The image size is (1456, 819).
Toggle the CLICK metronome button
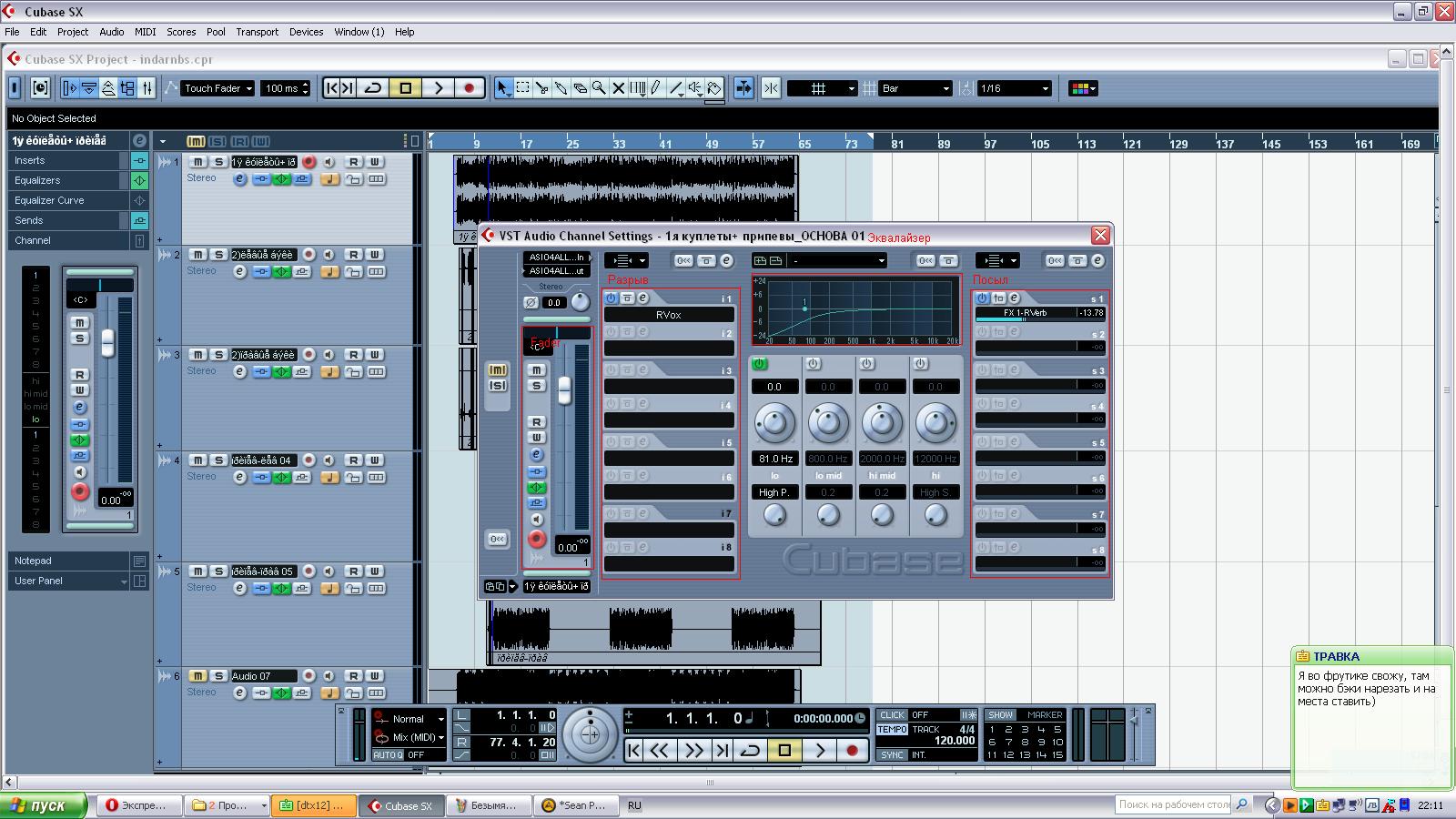[x=892, y=715]
